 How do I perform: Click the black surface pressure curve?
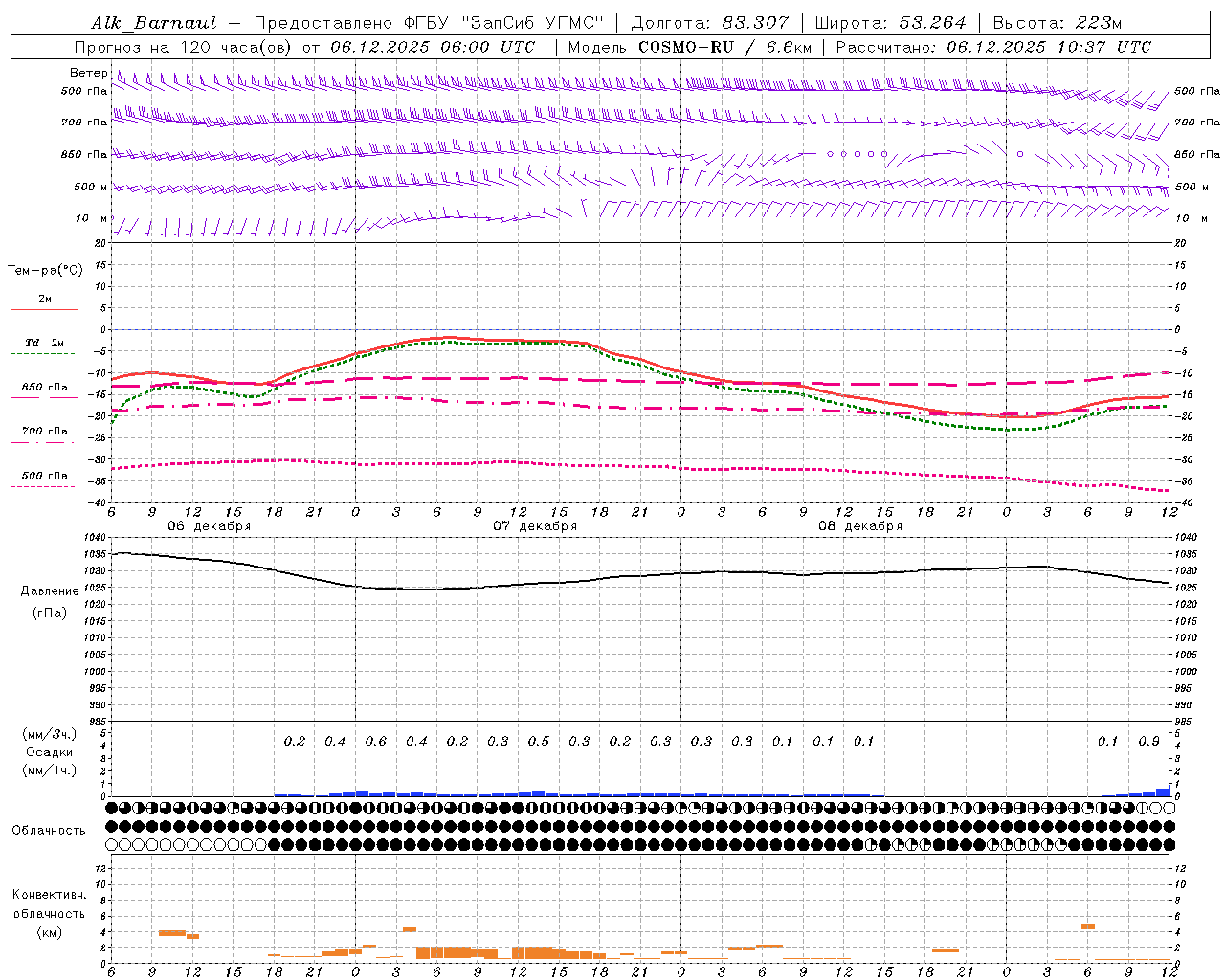[641, 575]
